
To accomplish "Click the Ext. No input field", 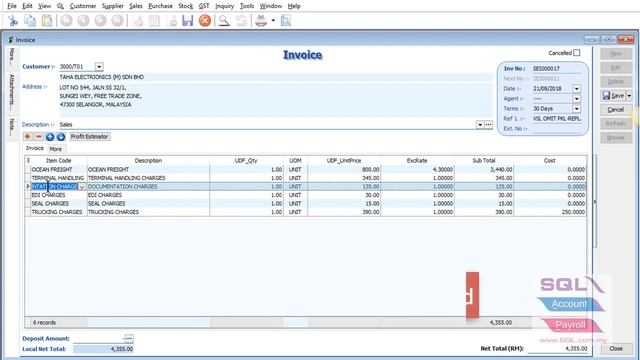I will tap(556, 129).
